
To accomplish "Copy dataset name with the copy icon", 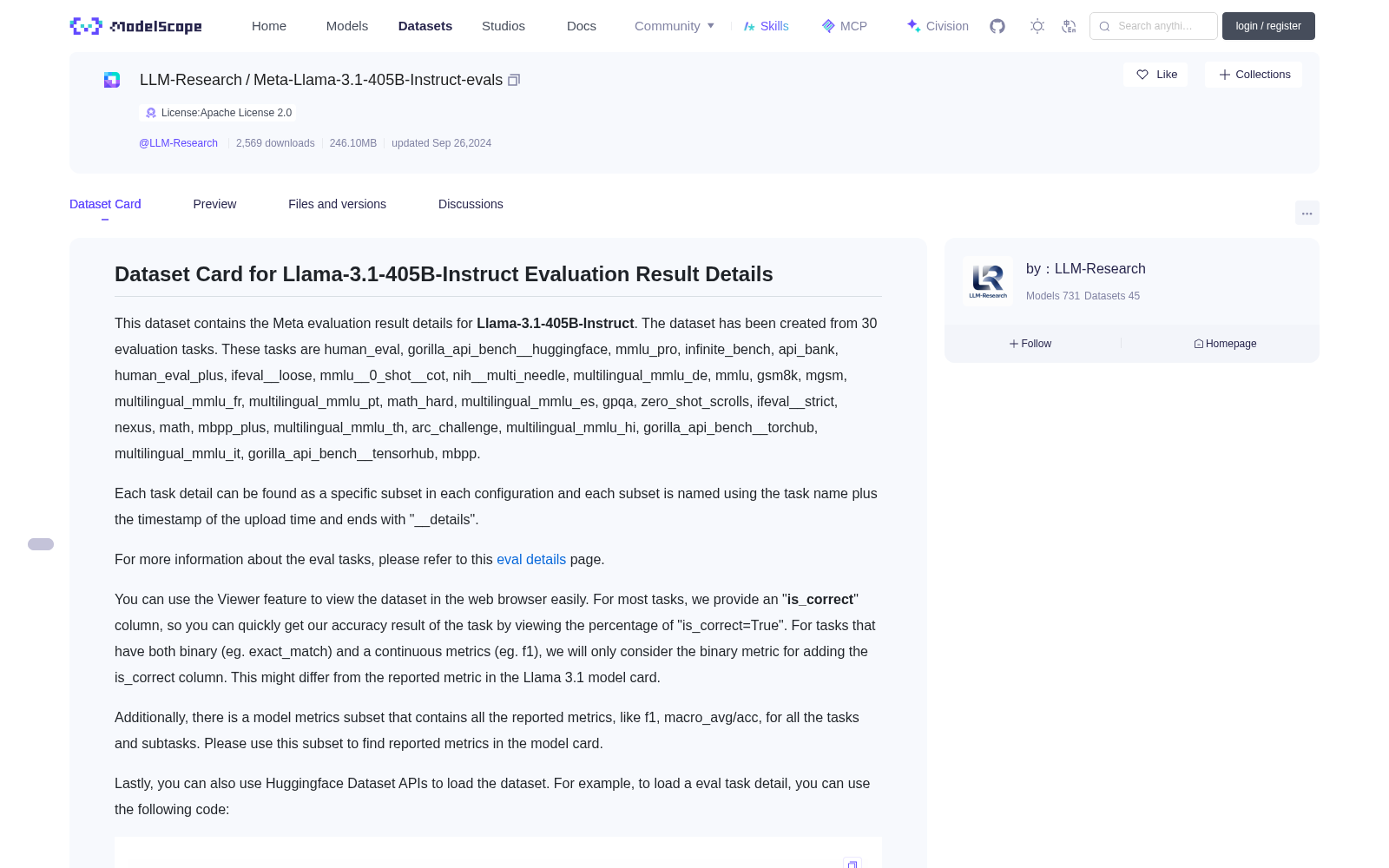I will click(514, 80).
